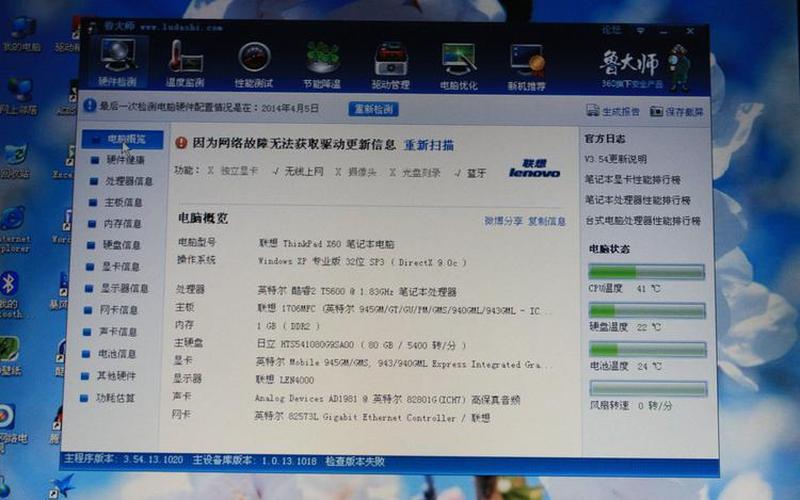Viewport: 800px width, 500px height.
Task: Open the 温度监测 temperature monitor tab
Action: (x=185, y=63)
